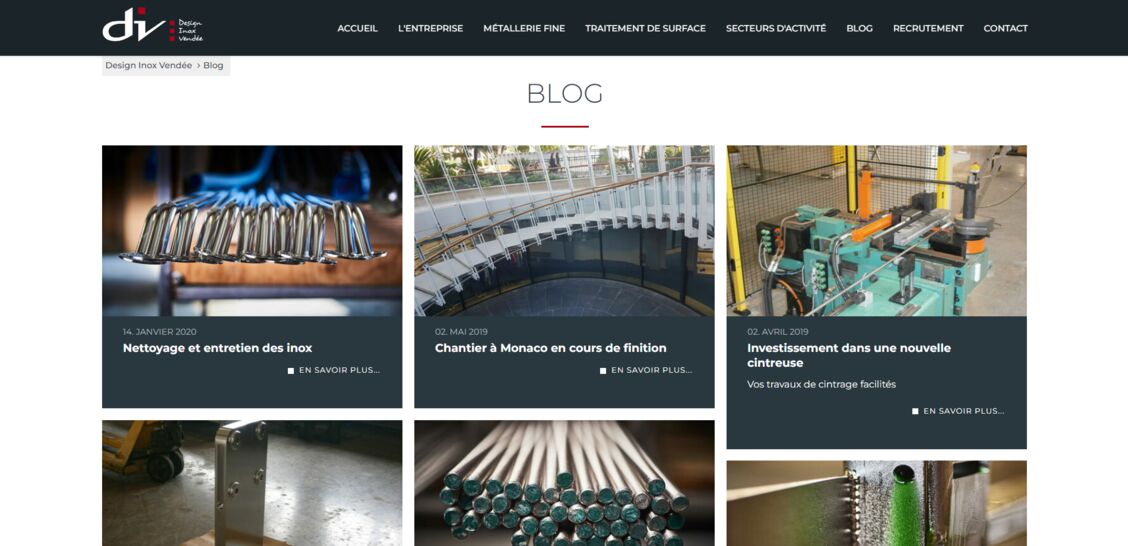Image resolution: width=1128 pixels, height=546 pixels.
Task: Click the Blog breadcrumb item
Action: click(x=214, y=65)
